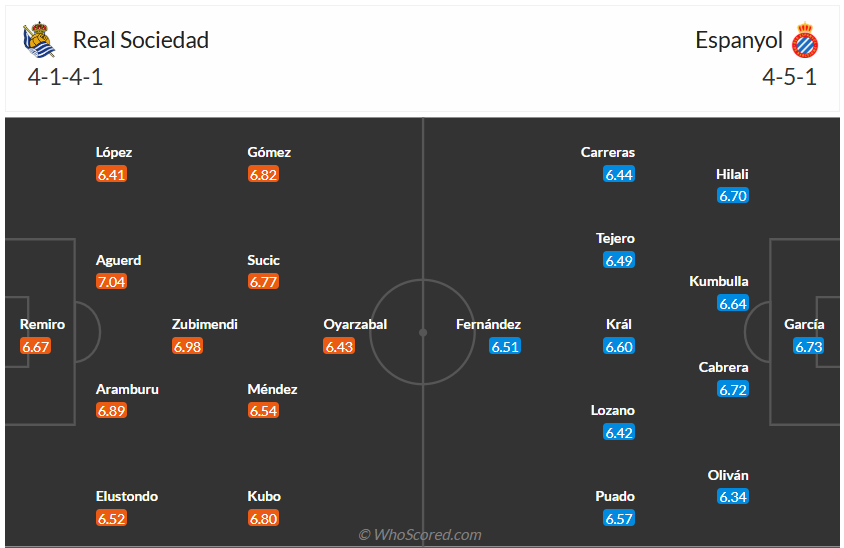
Task: Click the player name Kumbulla
Action: [719, 281]
